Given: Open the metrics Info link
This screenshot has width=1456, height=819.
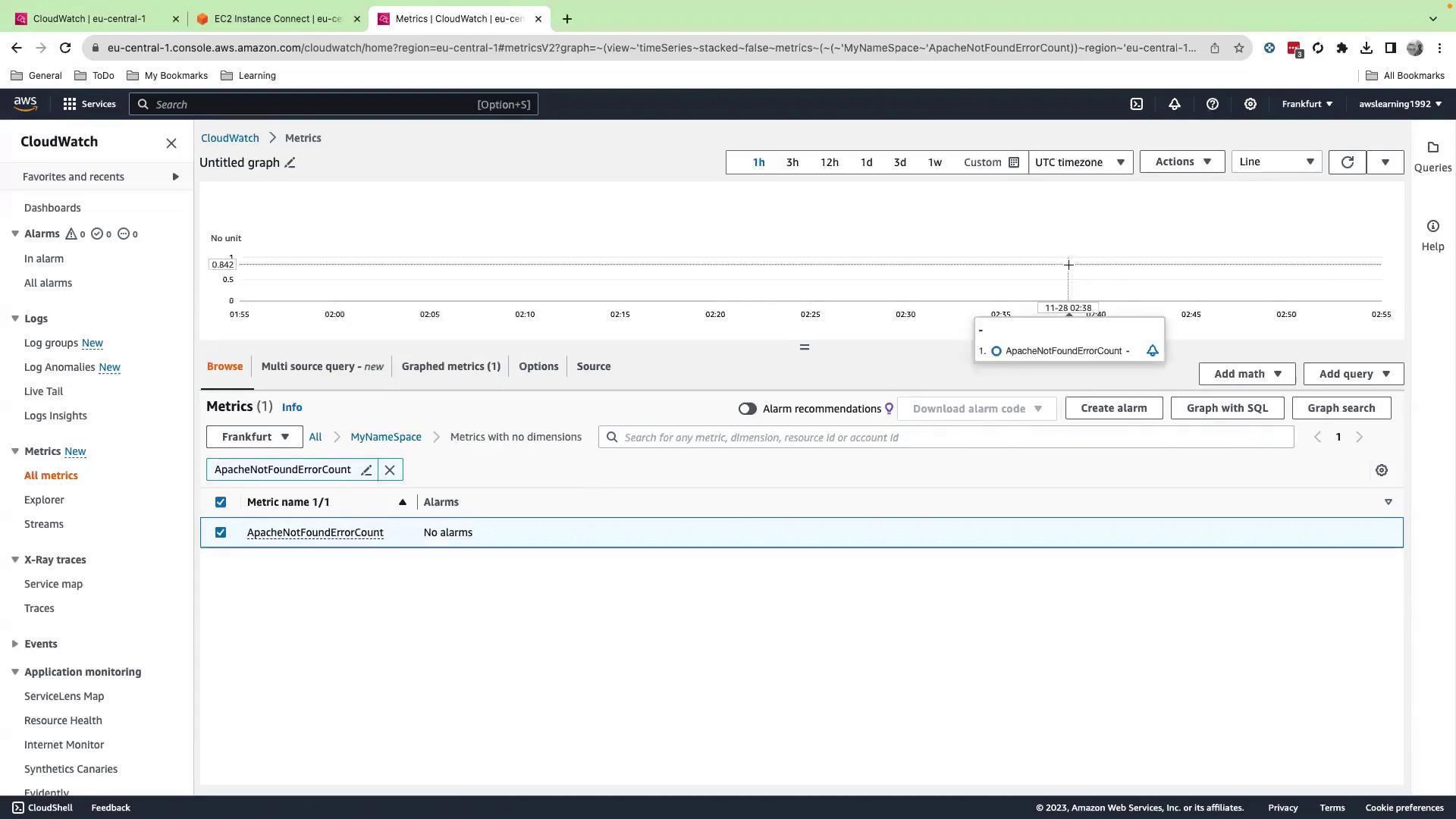Looking at the screenshot, I should coord(292,407).
